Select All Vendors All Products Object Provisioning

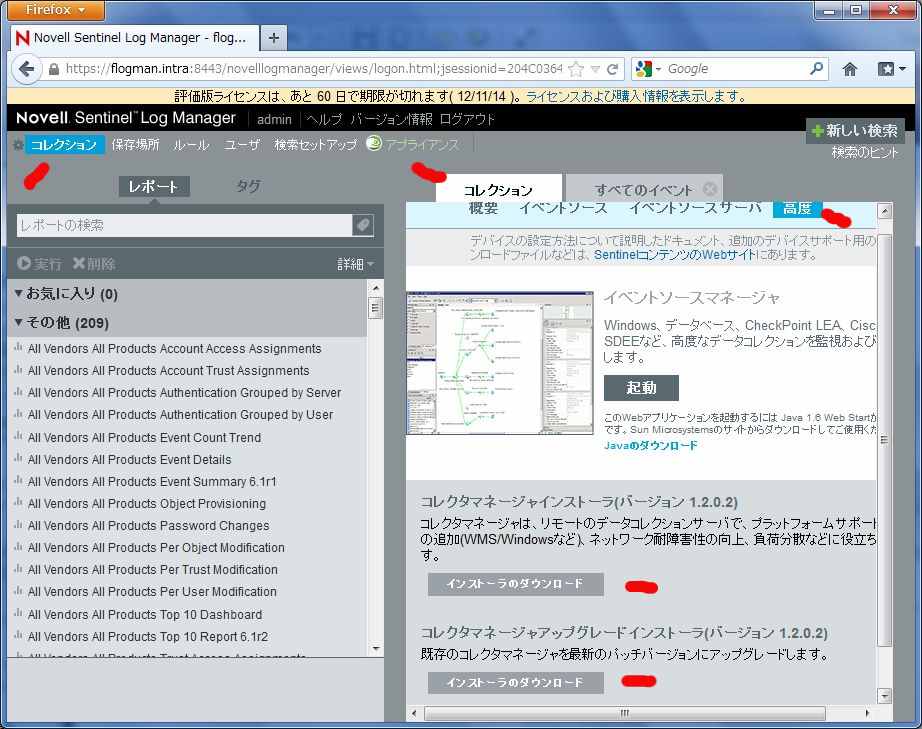pyautogui.click(x=146, y=504)
